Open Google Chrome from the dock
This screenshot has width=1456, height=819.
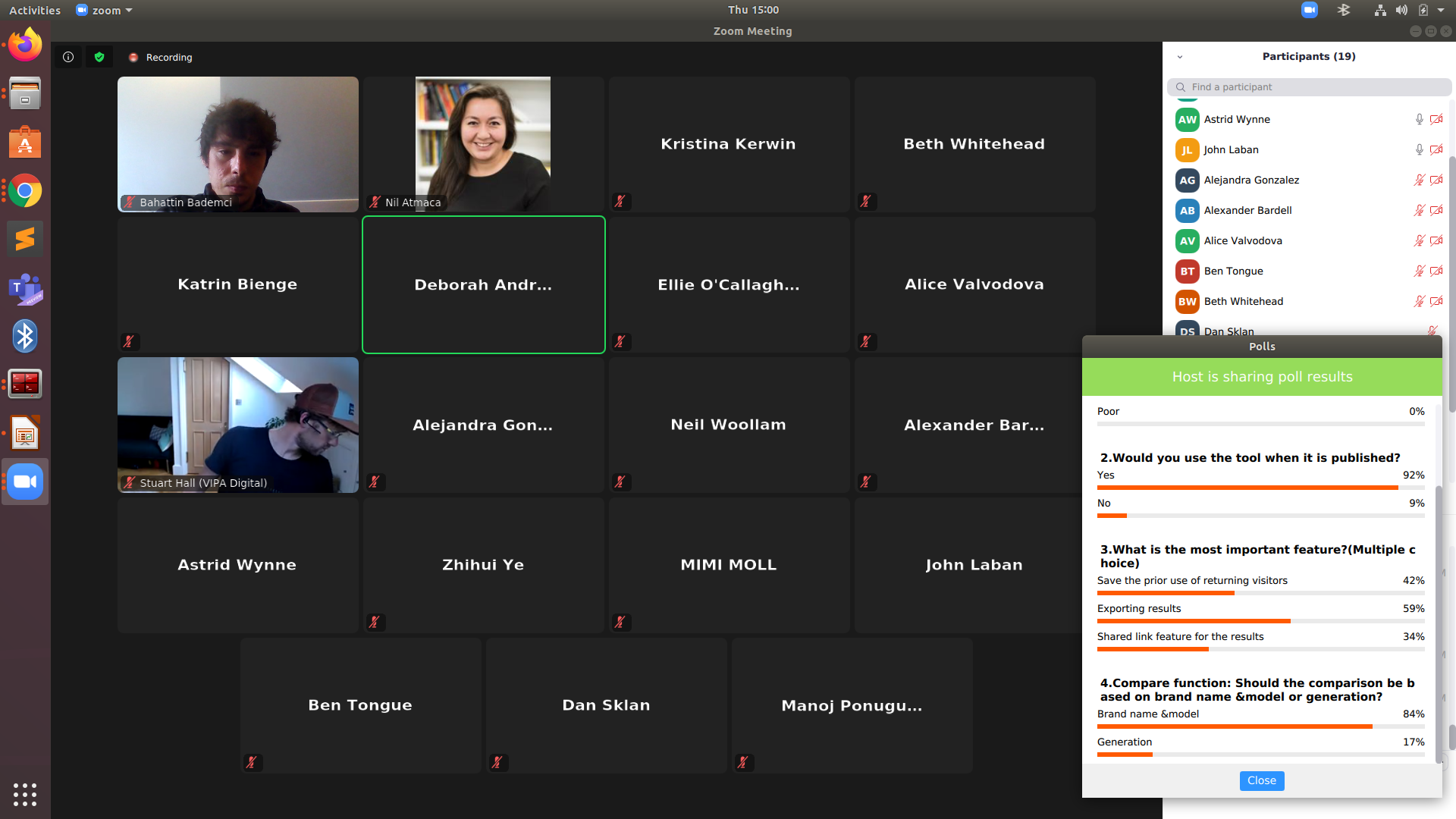pos(25,191)
